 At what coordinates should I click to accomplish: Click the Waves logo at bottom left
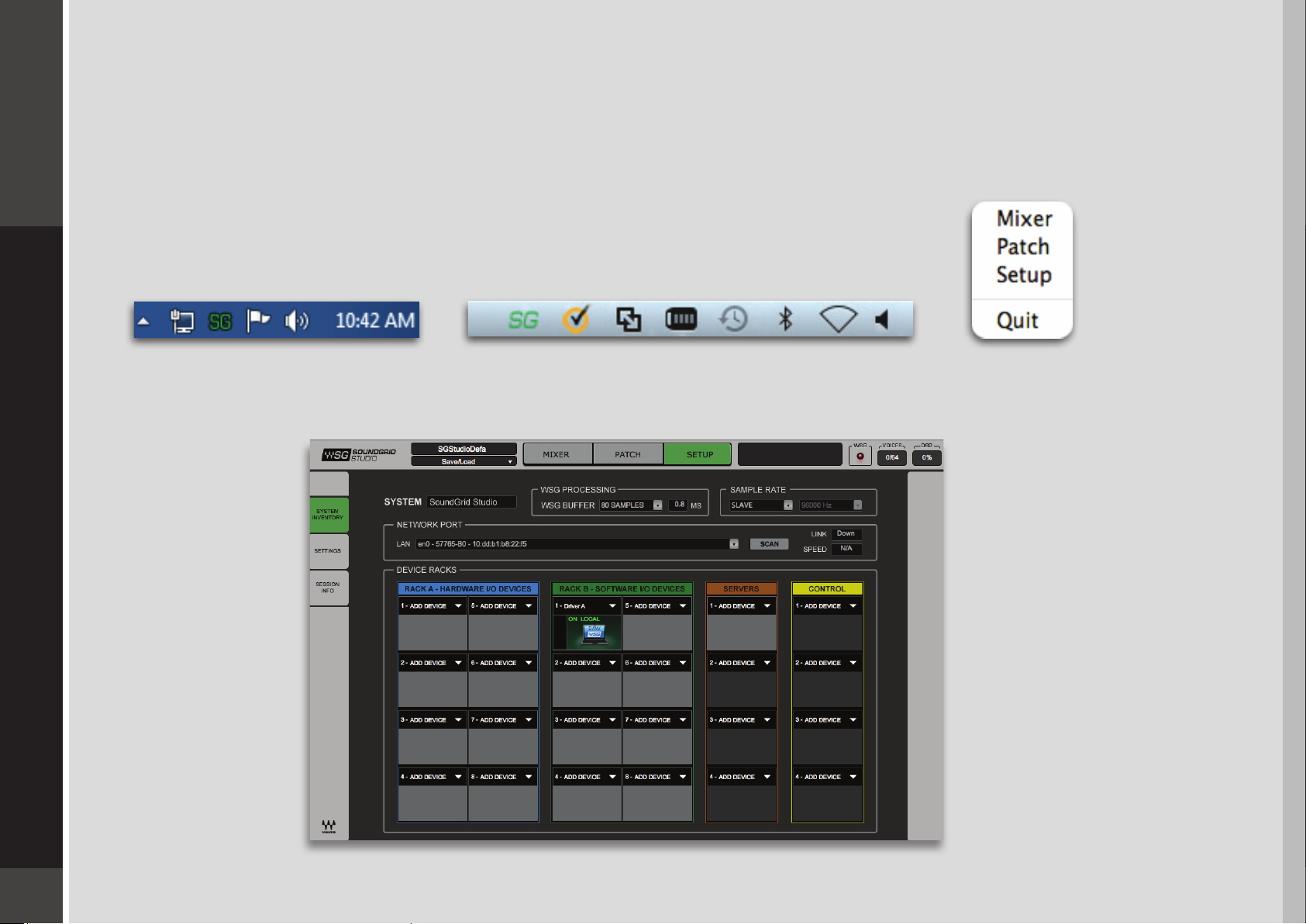(329, 826)
